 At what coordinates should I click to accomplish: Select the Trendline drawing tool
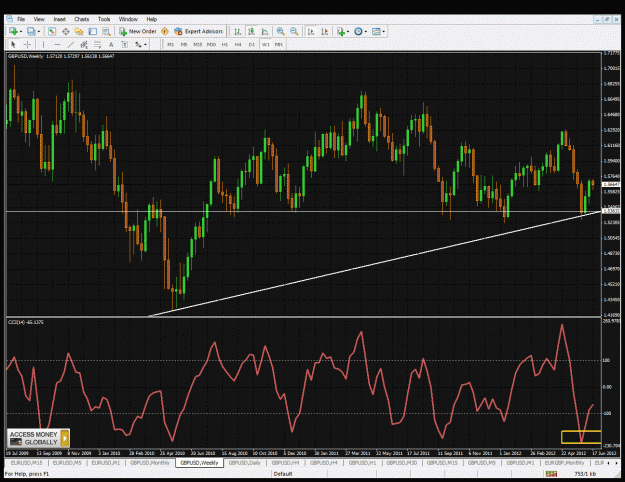[x=71, y=45]
